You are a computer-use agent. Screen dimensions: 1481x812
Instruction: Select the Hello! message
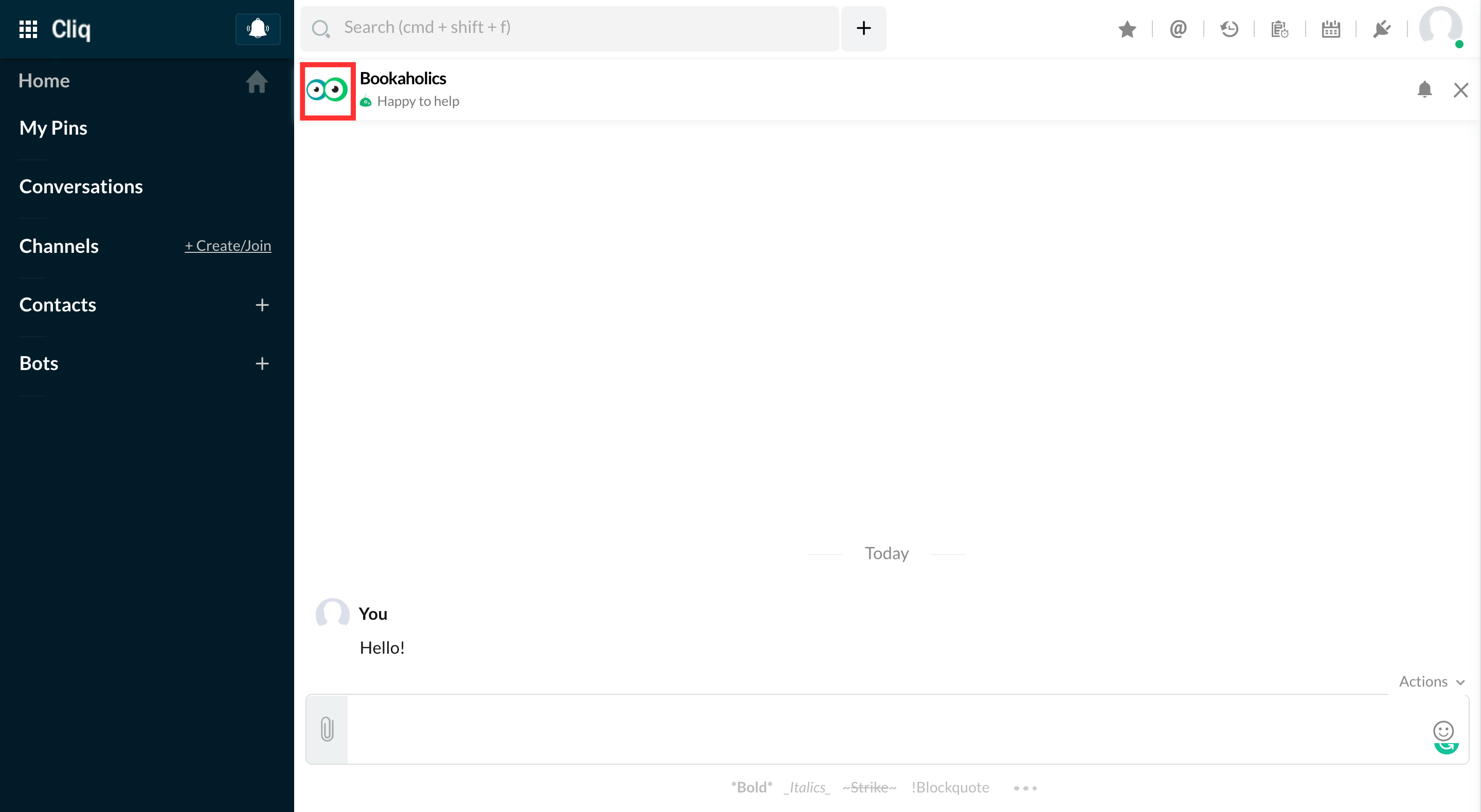(x=382, y=648)
